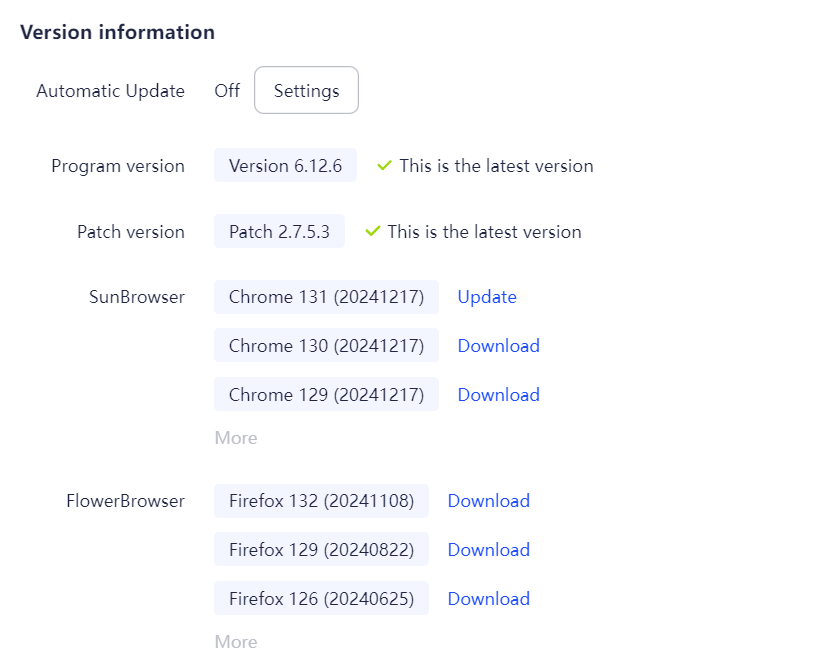Download Firefox 132 for FlowerBrowser
832x666 pixels.
[488, 501]
